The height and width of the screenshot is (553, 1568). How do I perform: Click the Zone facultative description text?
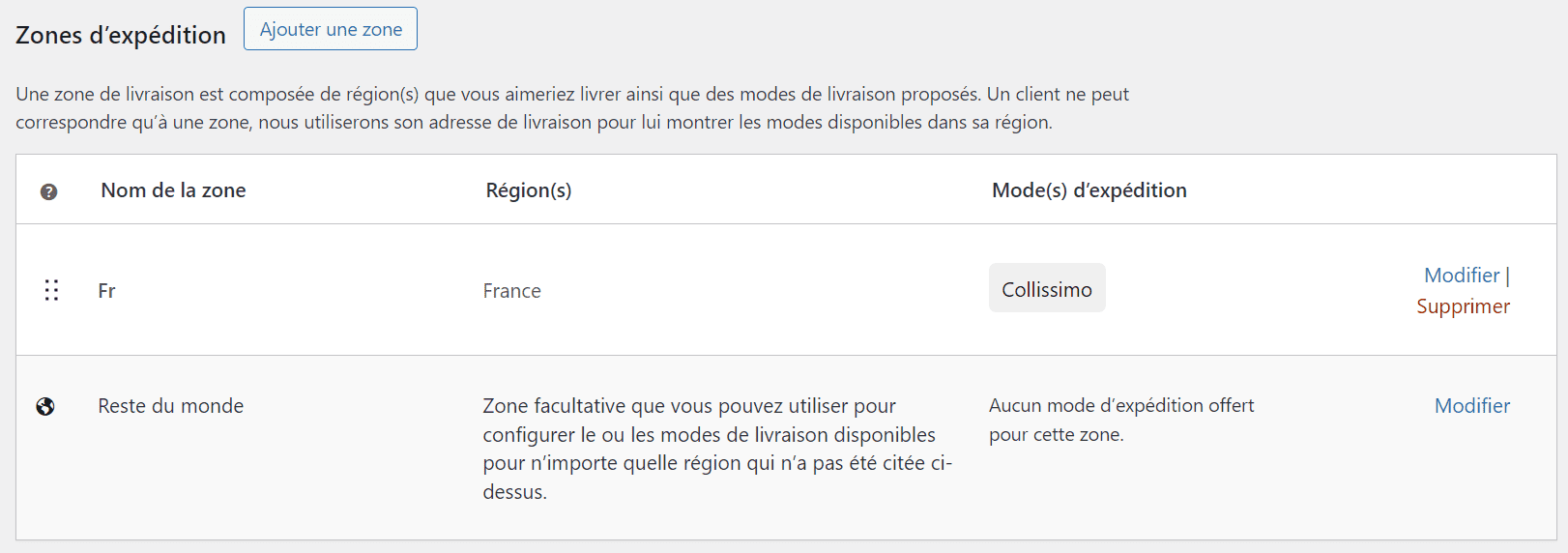coord(717,449)
